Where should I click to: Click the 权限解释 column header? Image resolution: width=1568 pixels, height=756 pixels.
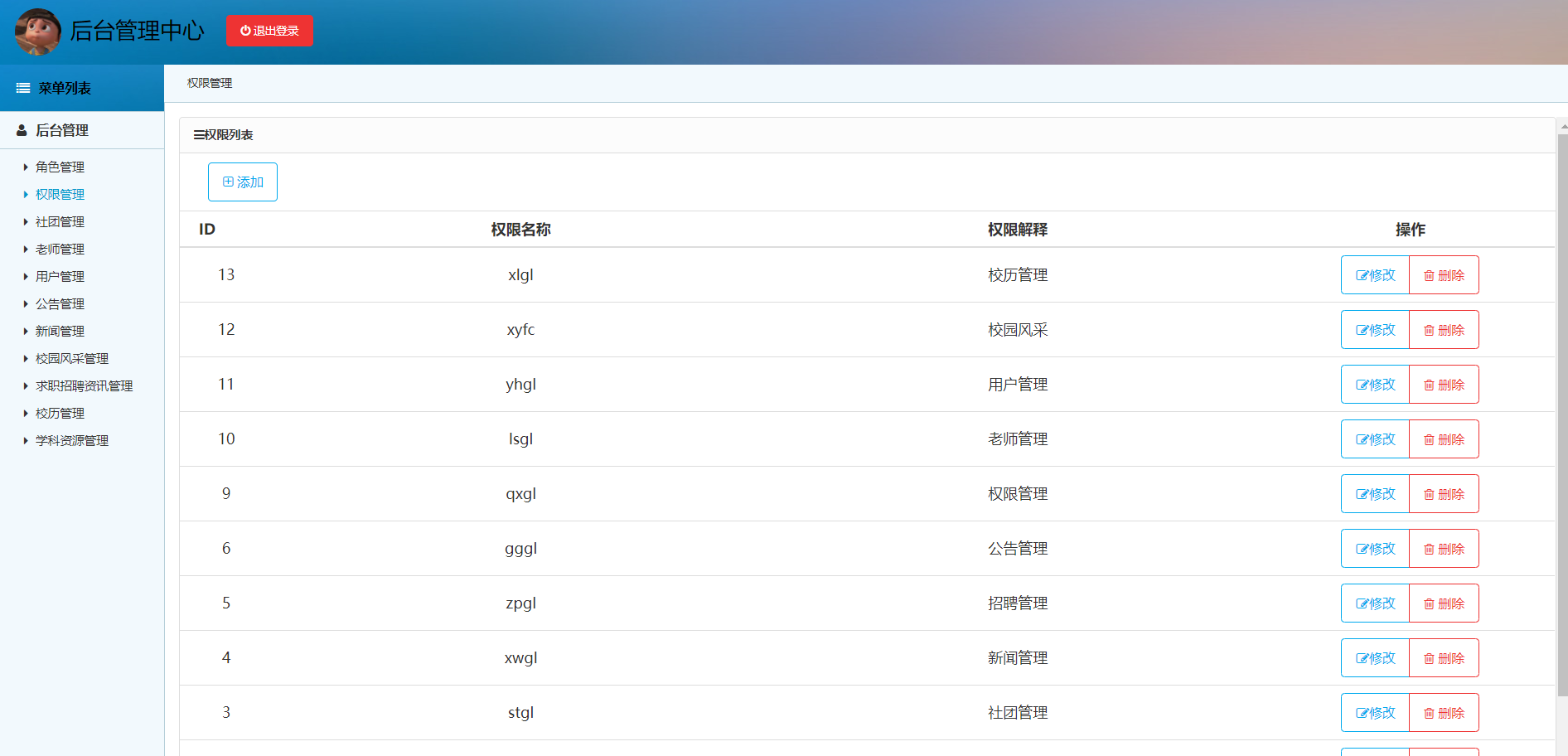1018,230
